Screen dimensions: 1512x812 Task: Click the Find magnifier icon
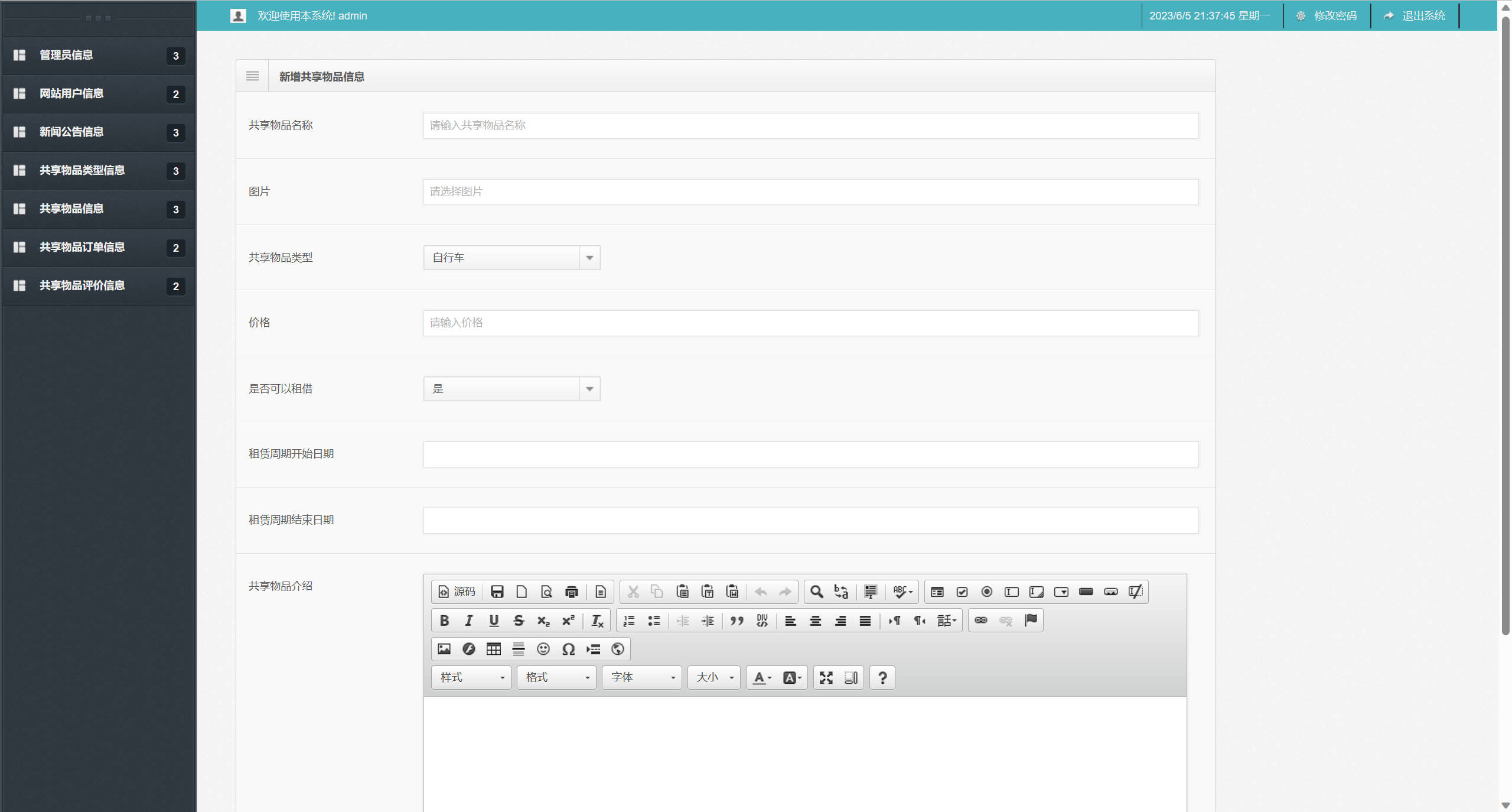point(816,592)
